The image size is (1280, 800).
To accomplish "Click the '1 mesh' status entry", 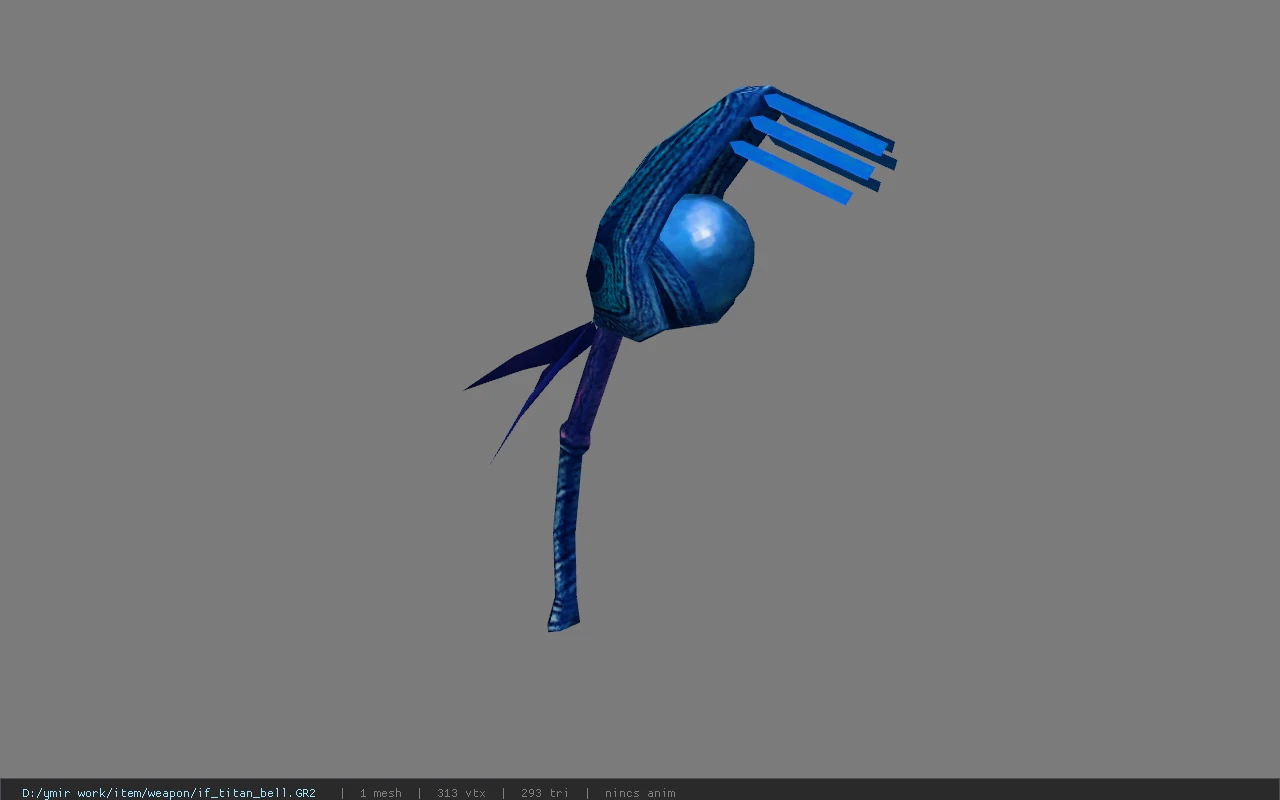I will [x=381, y=793].
